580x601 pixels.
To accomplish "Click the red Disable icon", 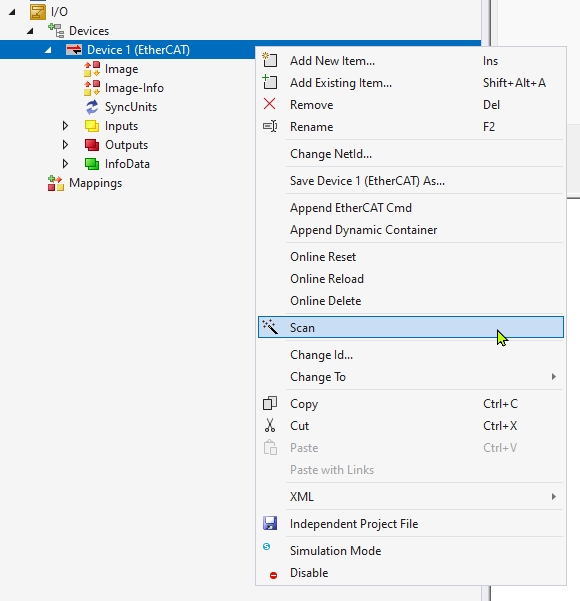I will pyautogui.click(x=273, y=575).
